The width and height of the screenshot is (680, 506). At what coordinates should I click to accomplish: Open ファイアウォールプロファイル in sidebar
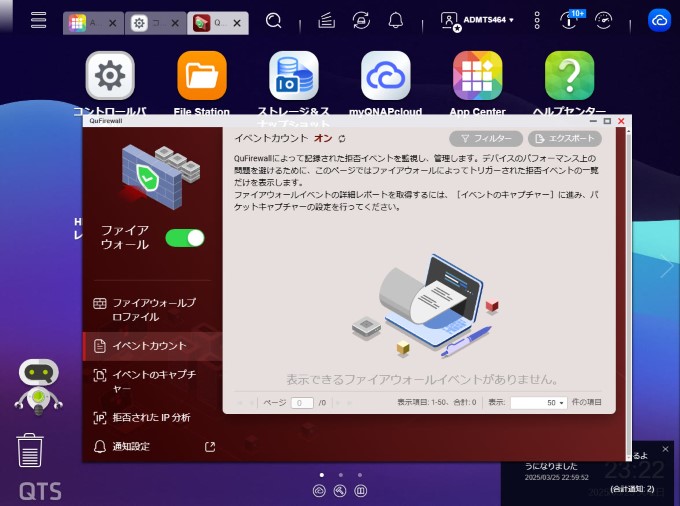coord(152,310)
